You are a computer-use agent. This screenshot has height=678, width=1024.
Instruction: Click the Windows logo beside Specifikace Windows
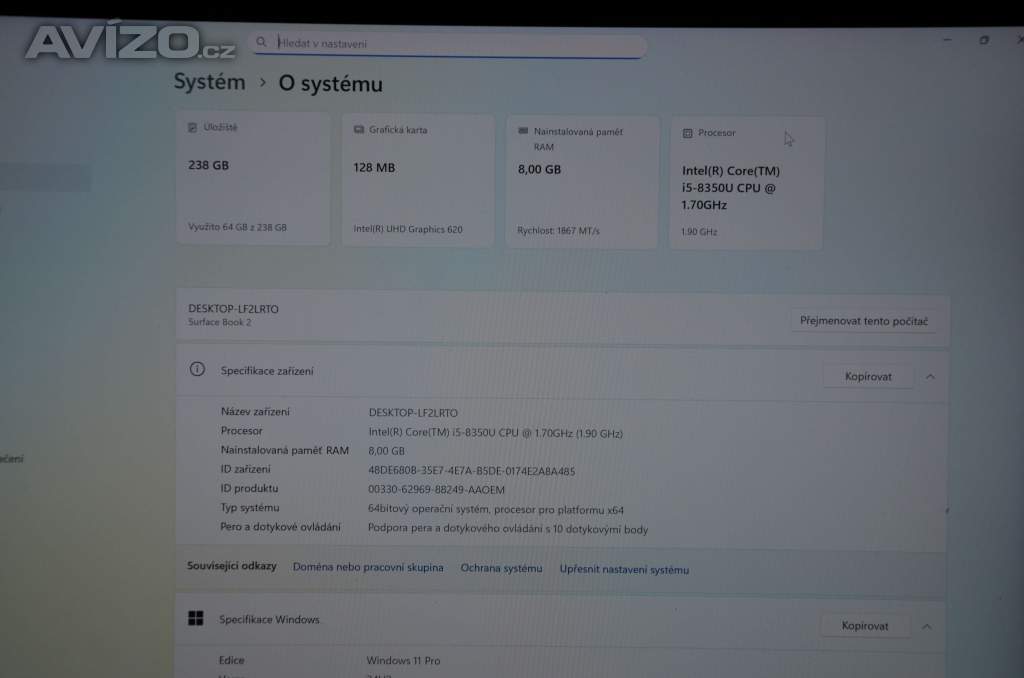(197, 619)
